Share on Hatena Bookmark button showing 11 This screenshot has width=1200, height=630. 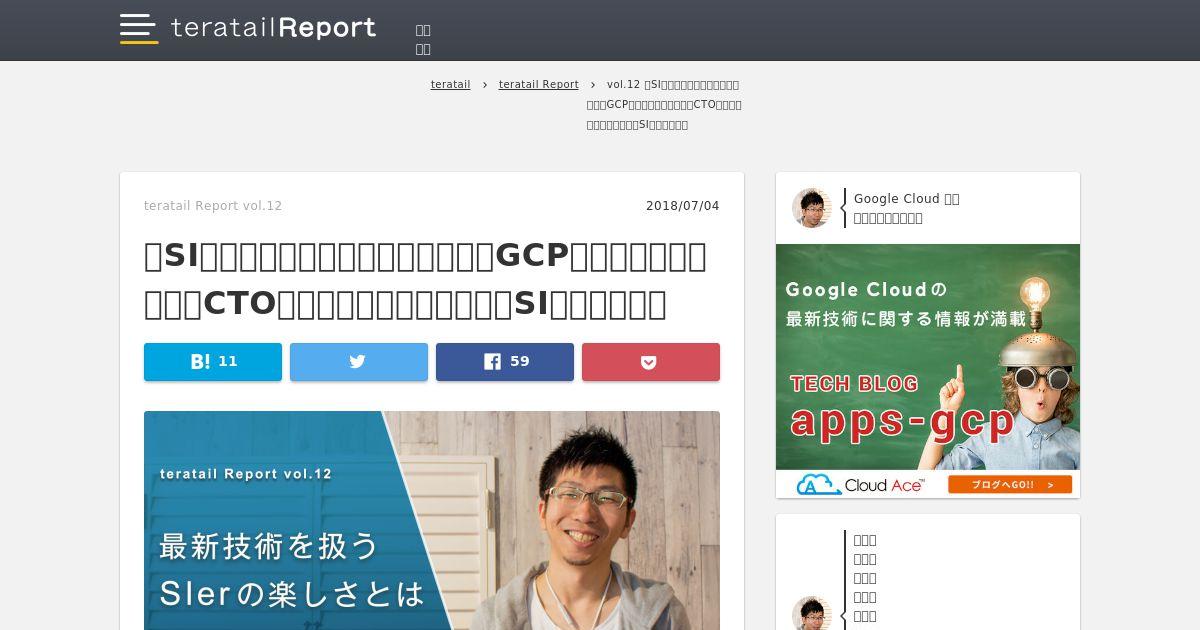[x=213, y=362]
